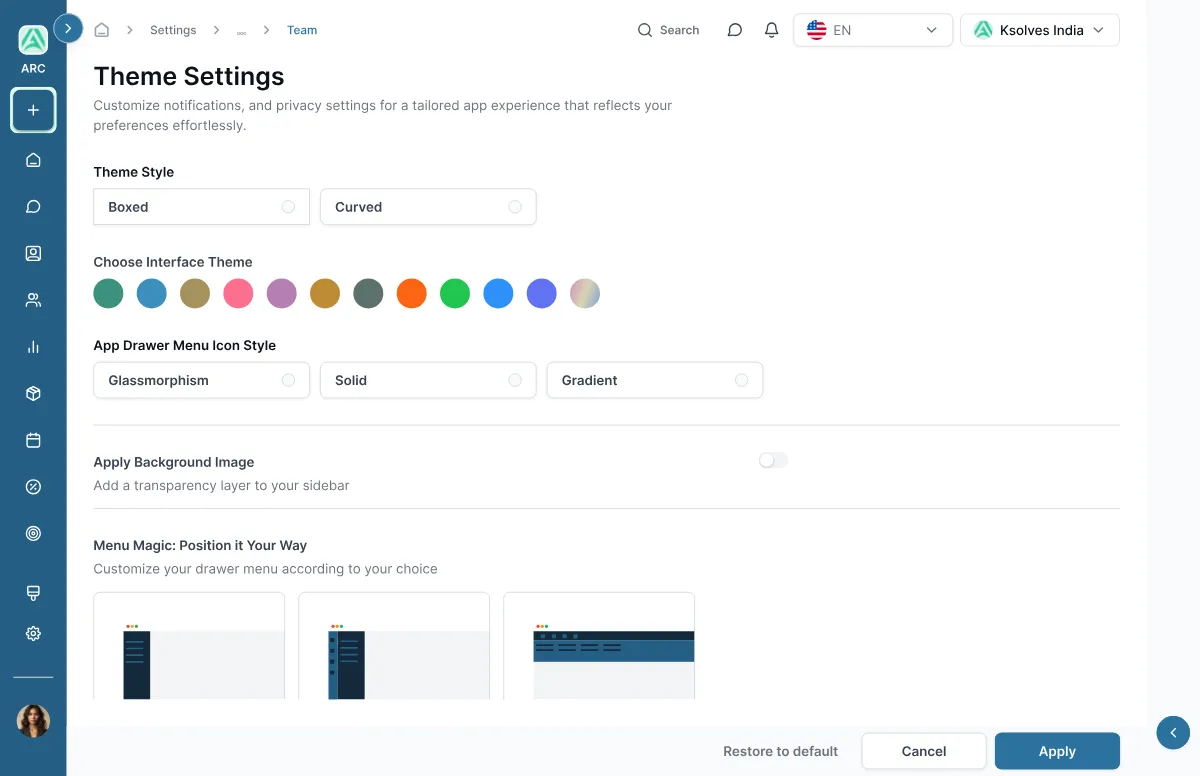Choose the left sidebar menu layout thumbnail
1200x776 pixels.
pos(189,646)
